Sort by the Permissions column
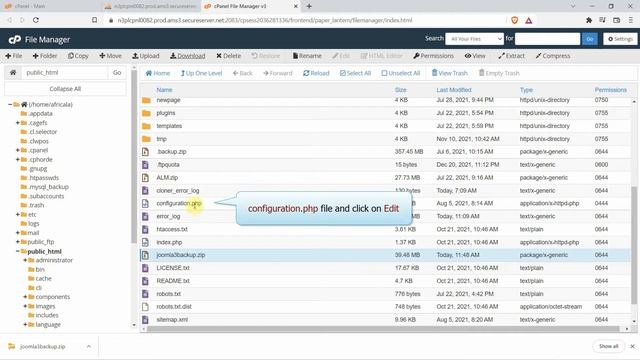 click(x=611, y=90)
